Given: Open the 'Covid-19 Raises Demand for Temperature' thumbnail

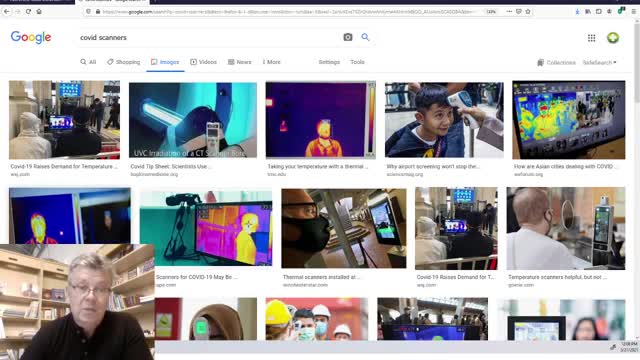Looking at the screenshot, I should (64, 120).
